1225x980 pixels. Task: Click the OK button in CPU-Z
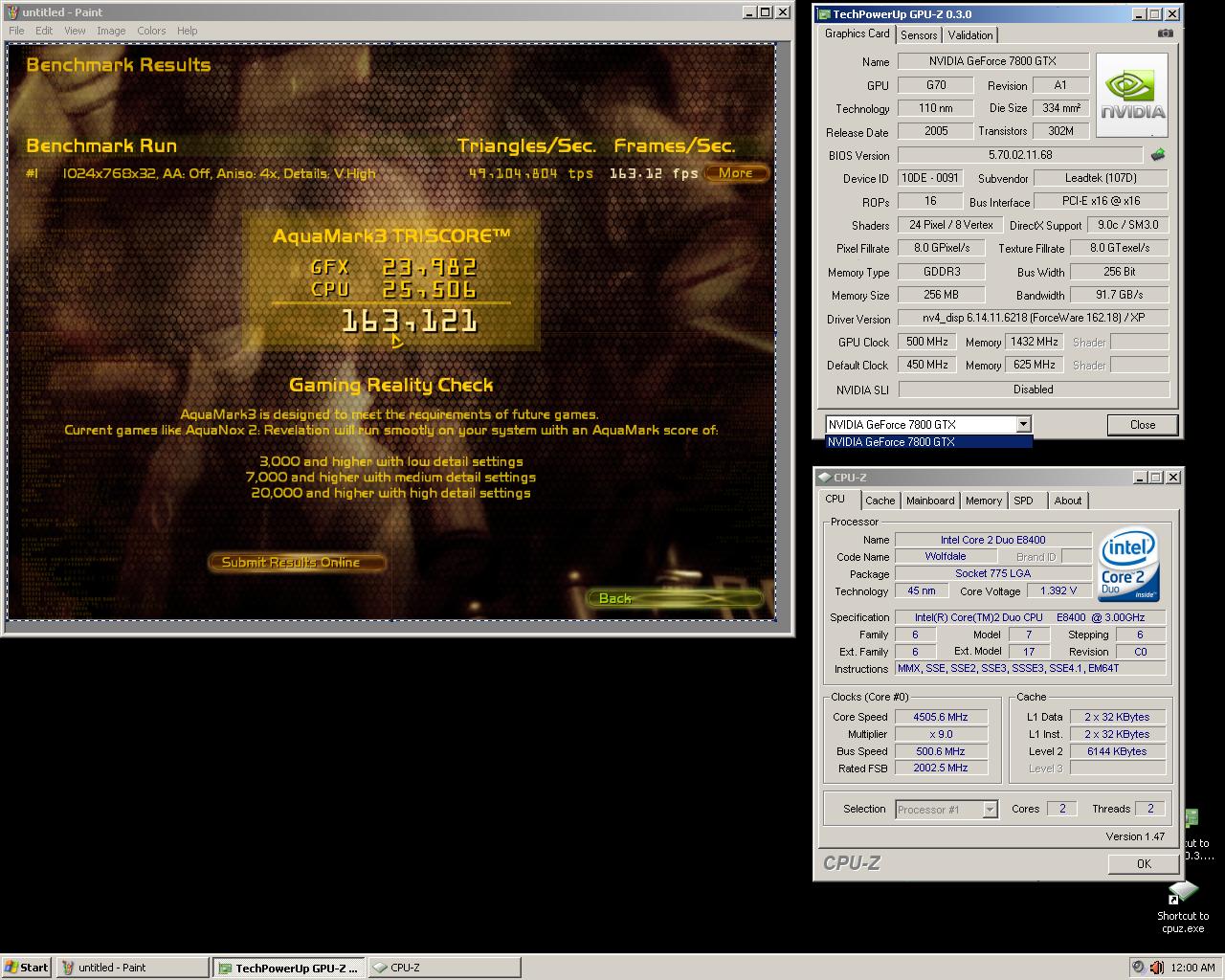(x=1144, y=863)
